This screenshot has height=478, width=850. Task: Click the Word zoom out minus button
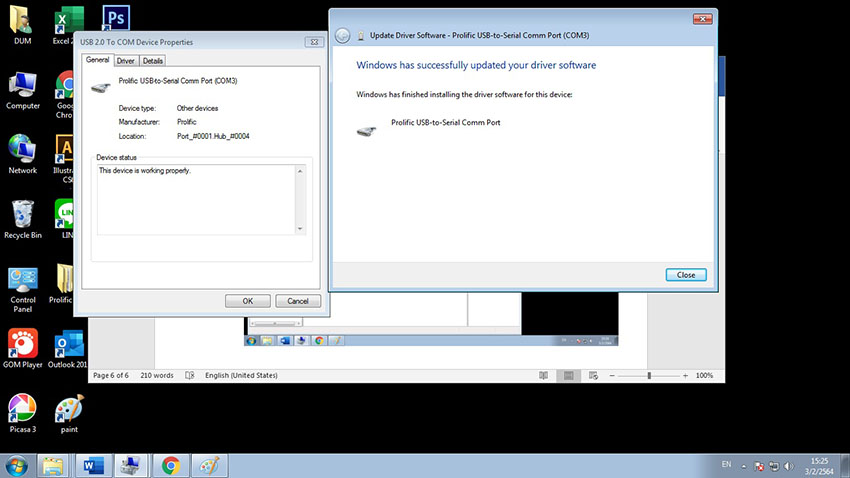tap(612, 376)
